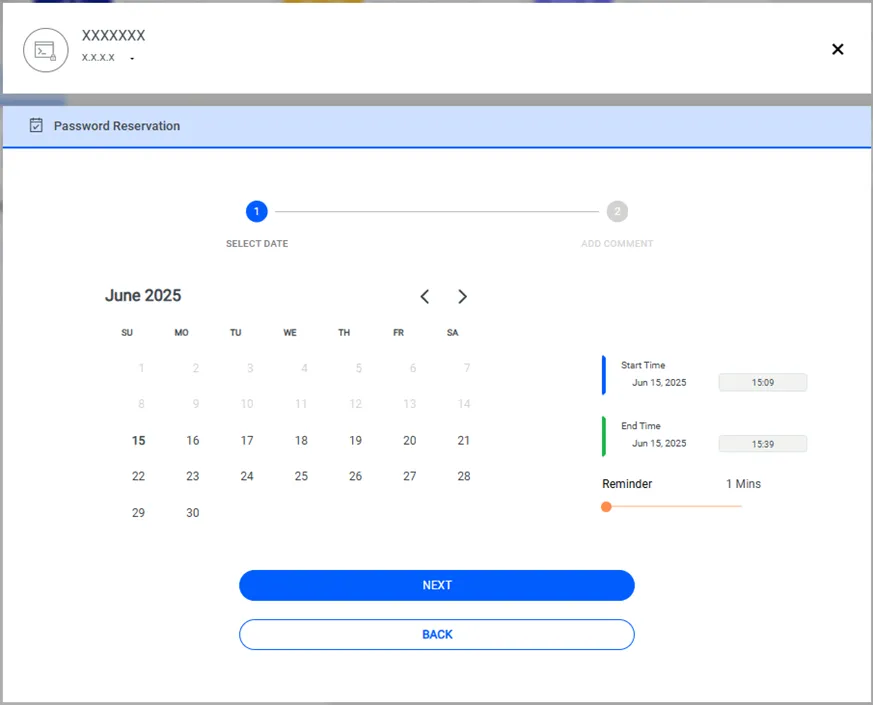Click the disabled date 1 in June
Screen dimensions: 873x705
pyautogui.click(x=141, y=368)
